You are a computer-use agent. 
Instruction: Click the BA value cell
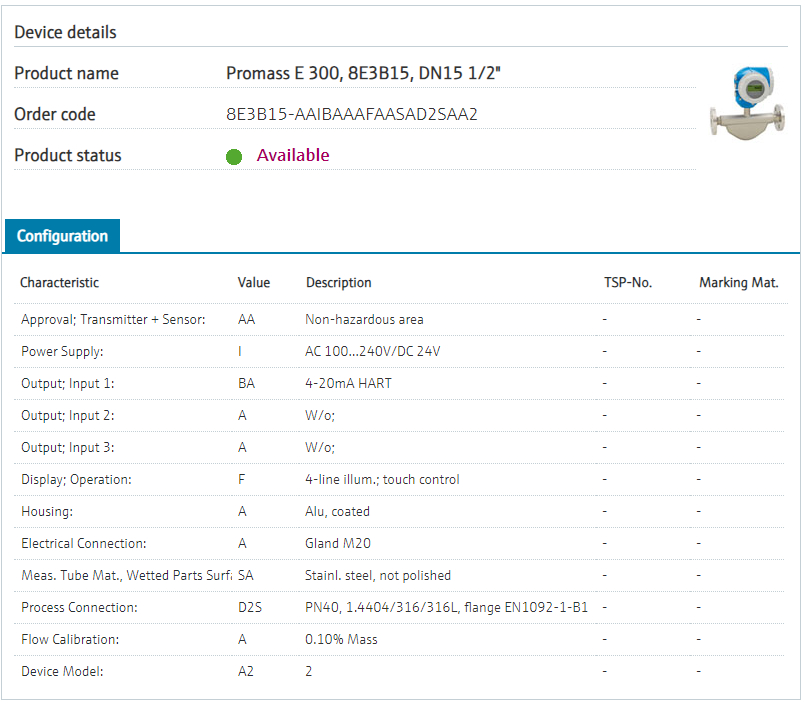246,384
